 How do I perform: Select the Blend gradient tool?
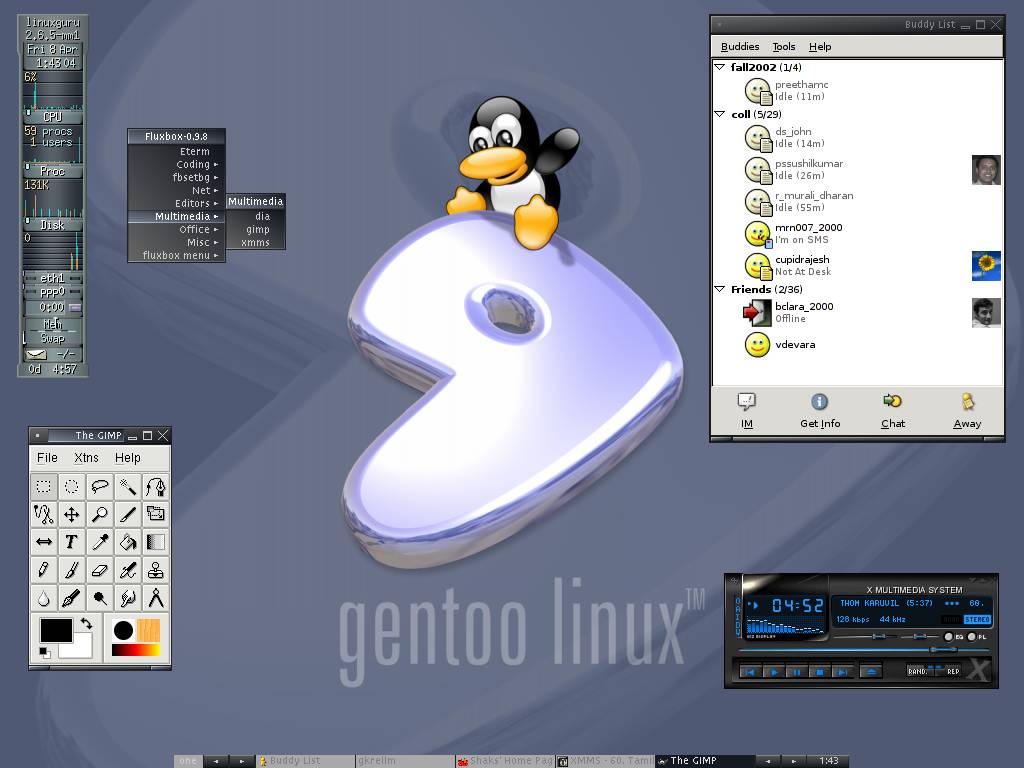coord(156,541)
